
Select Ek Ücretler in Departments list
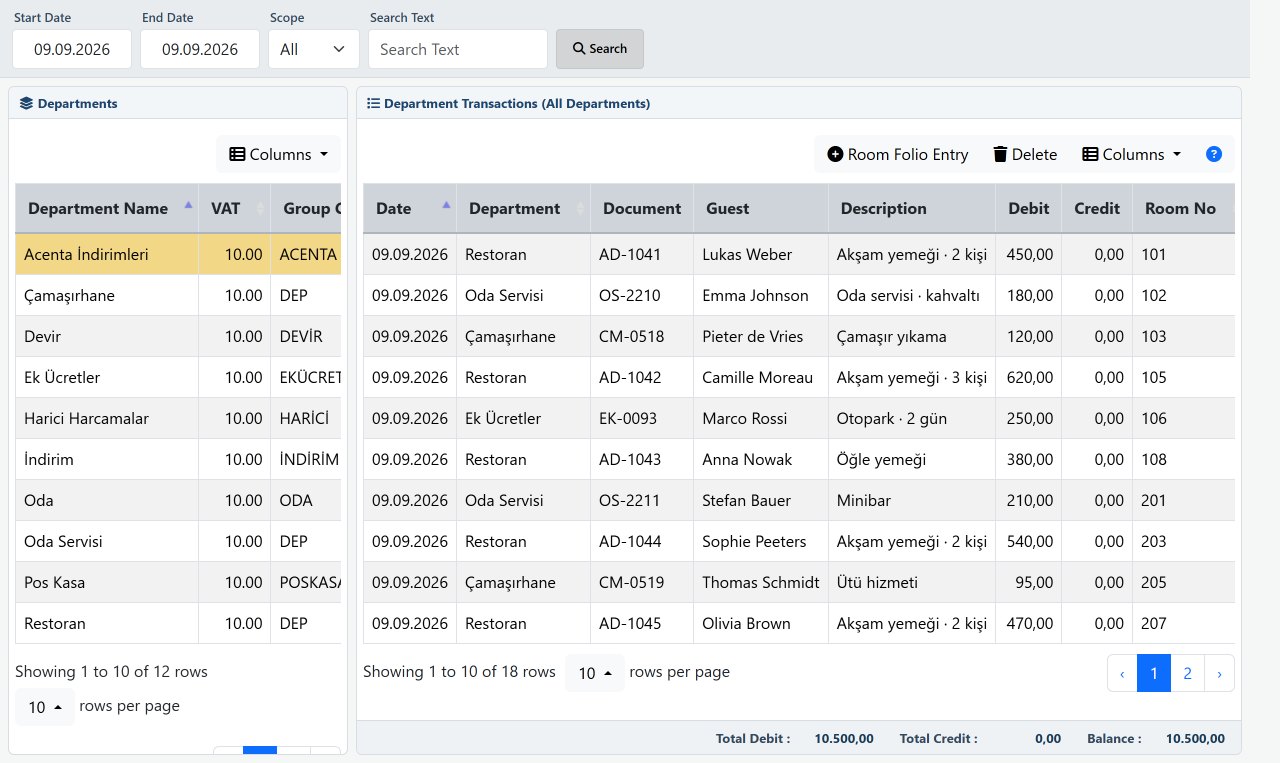(x=178, y=377)
